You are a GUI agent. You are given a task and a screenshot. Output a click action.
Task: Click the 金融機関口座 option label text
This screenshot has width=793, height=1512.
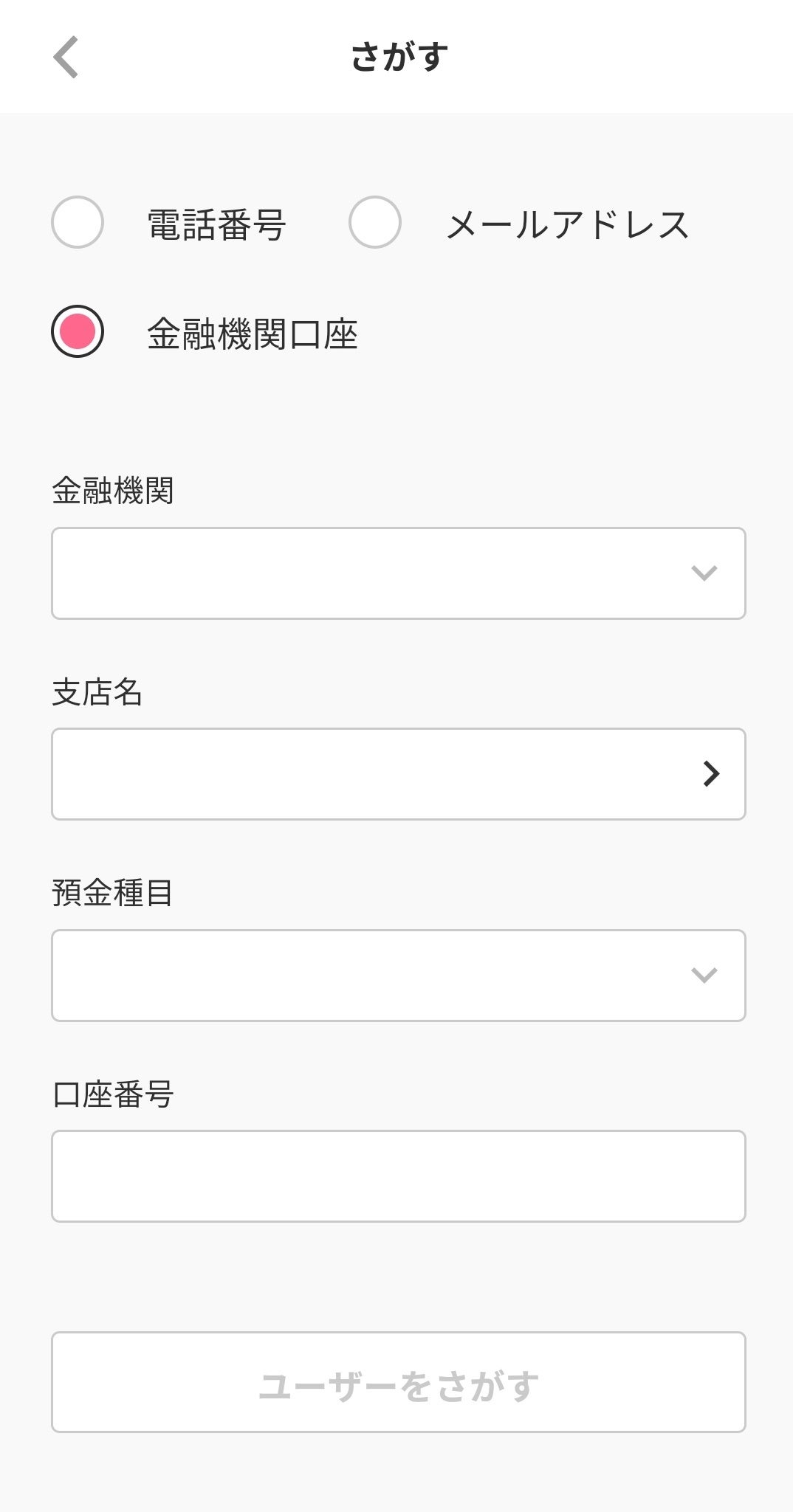[x=253, y=334]
